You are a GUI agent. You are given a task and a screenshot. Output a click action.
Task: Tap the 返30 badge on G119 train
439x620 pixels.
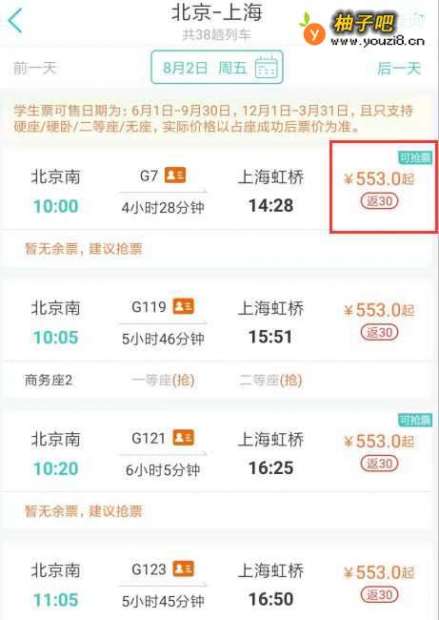click(379, 333)
